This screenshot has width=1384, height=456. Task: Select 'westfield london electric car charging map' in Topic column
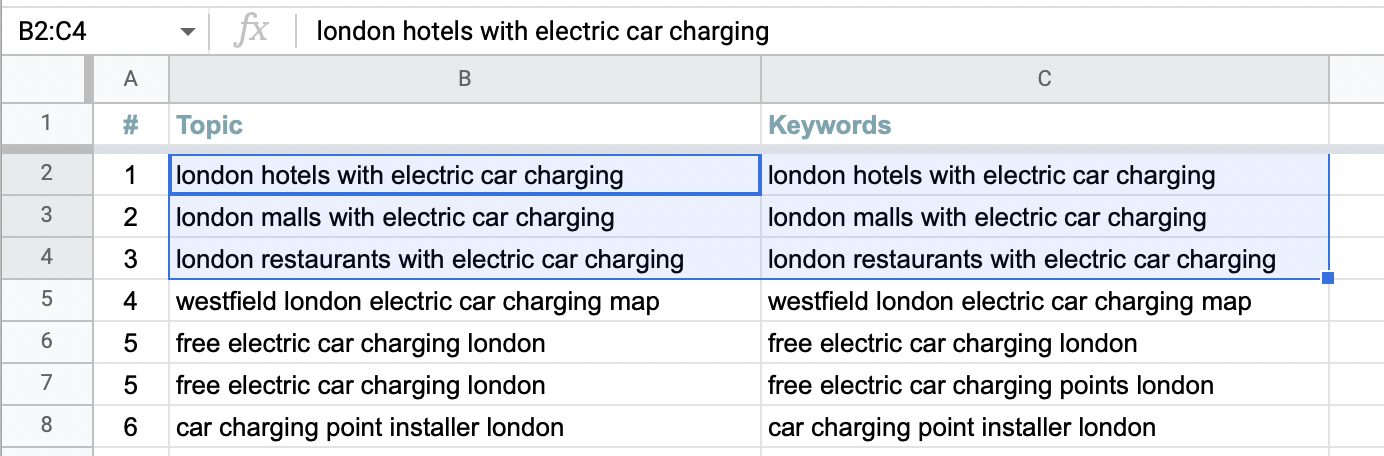[x=465, y=300]
